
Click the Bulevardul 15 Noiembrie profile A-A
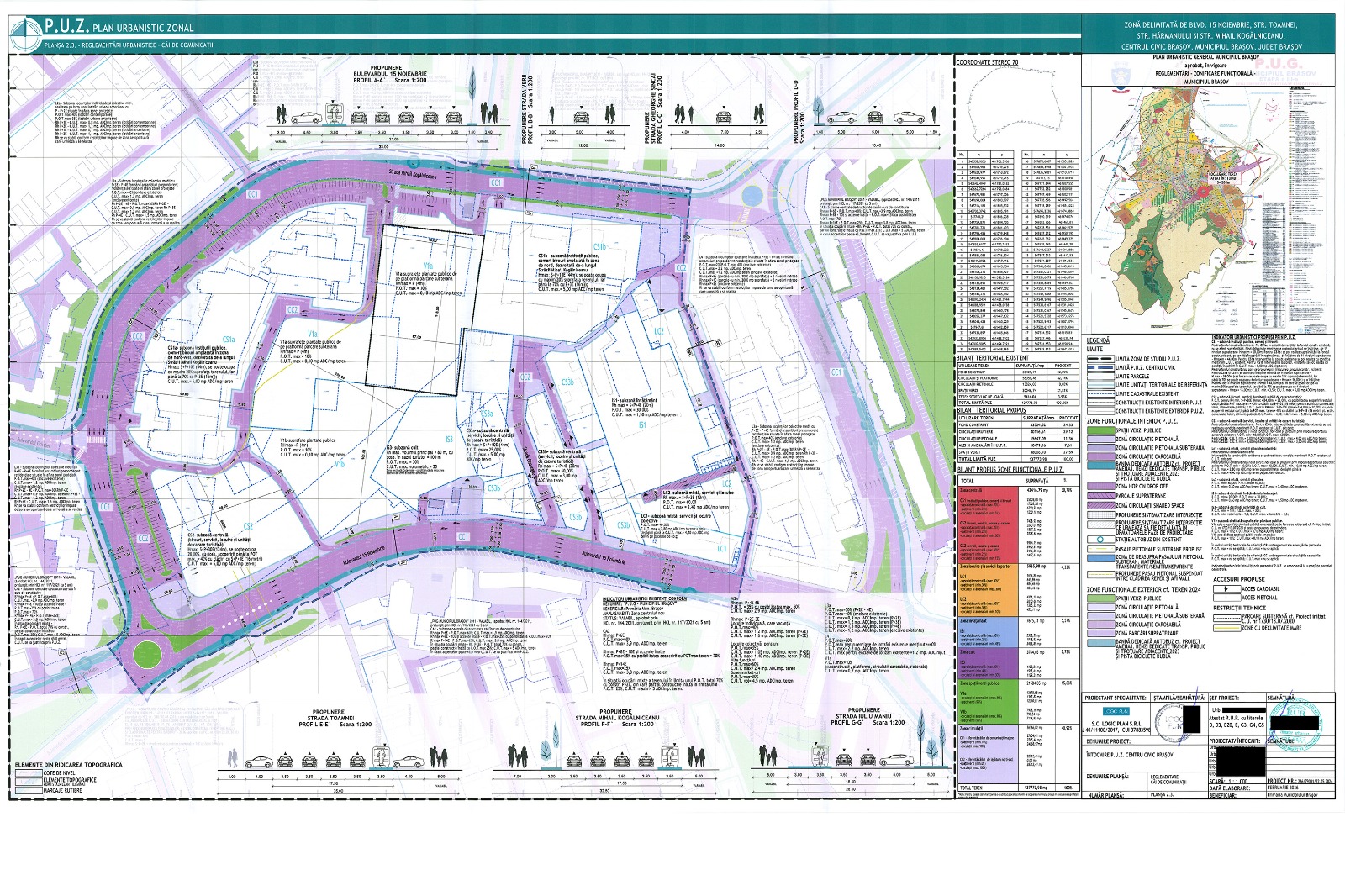click(x=387, y=111)
